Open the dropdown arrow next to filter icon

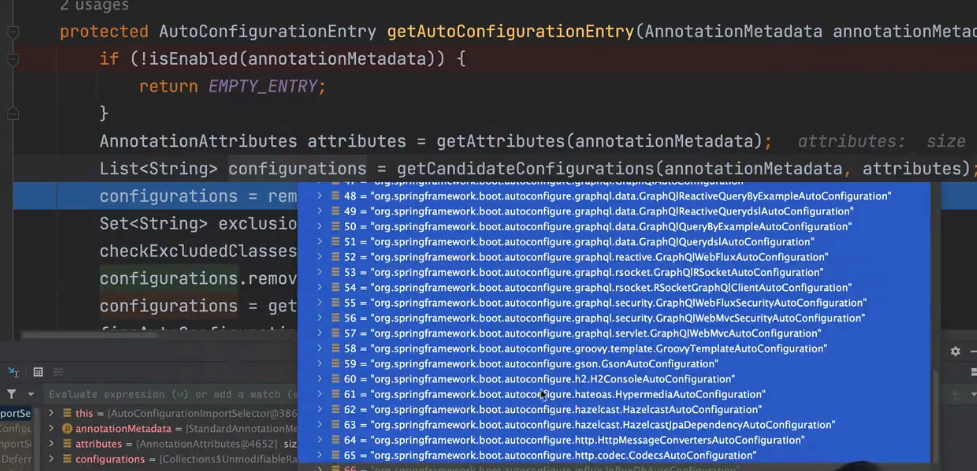pyautogui.click(x=31, y=394)
